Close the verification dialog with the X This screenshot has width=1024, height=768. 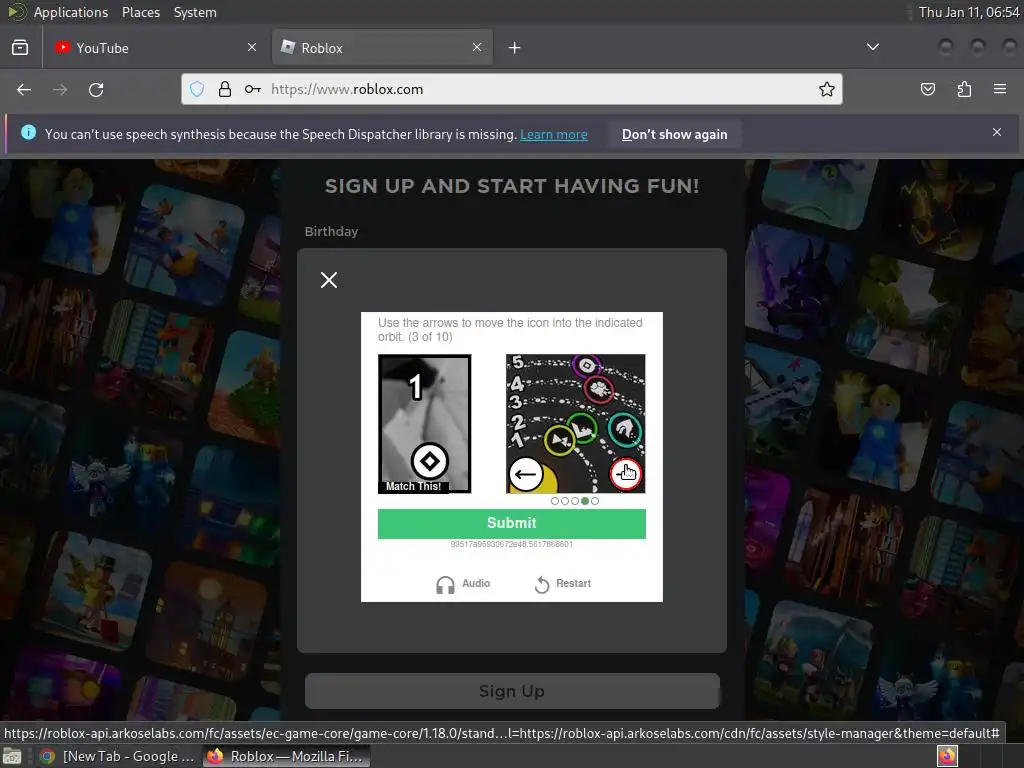tap(329, 280)
